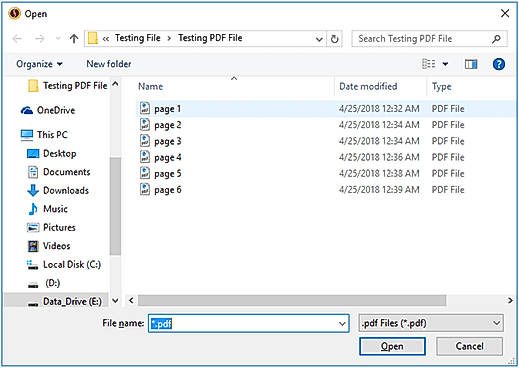Click the navigation pane vertical scrollbar thumb
Viewport: 519px width, 368px height.
(115, 206)
